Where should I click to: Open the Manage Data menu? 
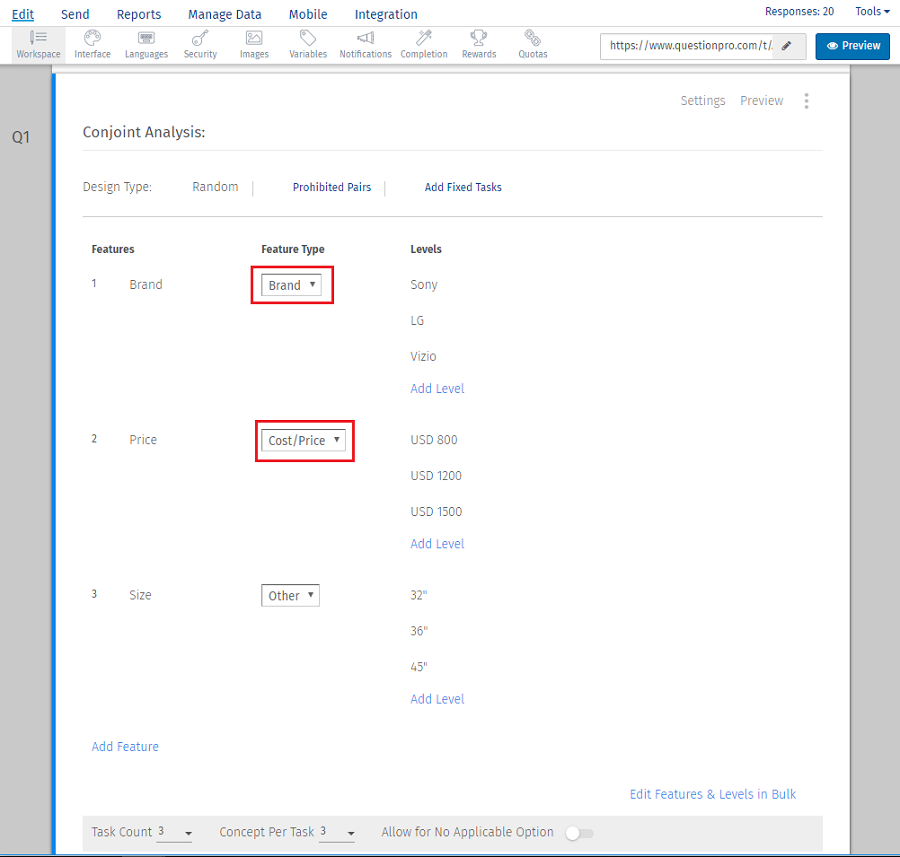(x=224, y=14)
